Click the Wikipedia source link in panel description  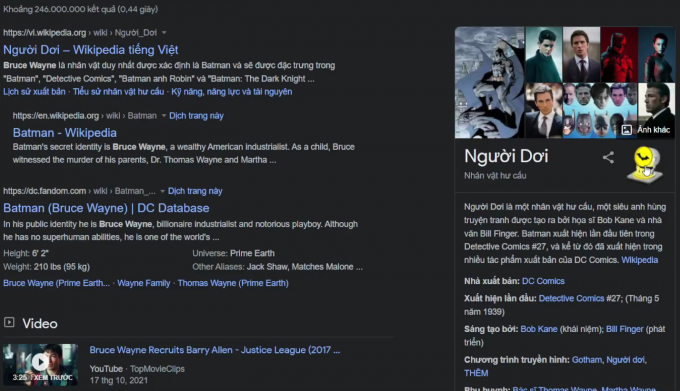pos(640,260)
